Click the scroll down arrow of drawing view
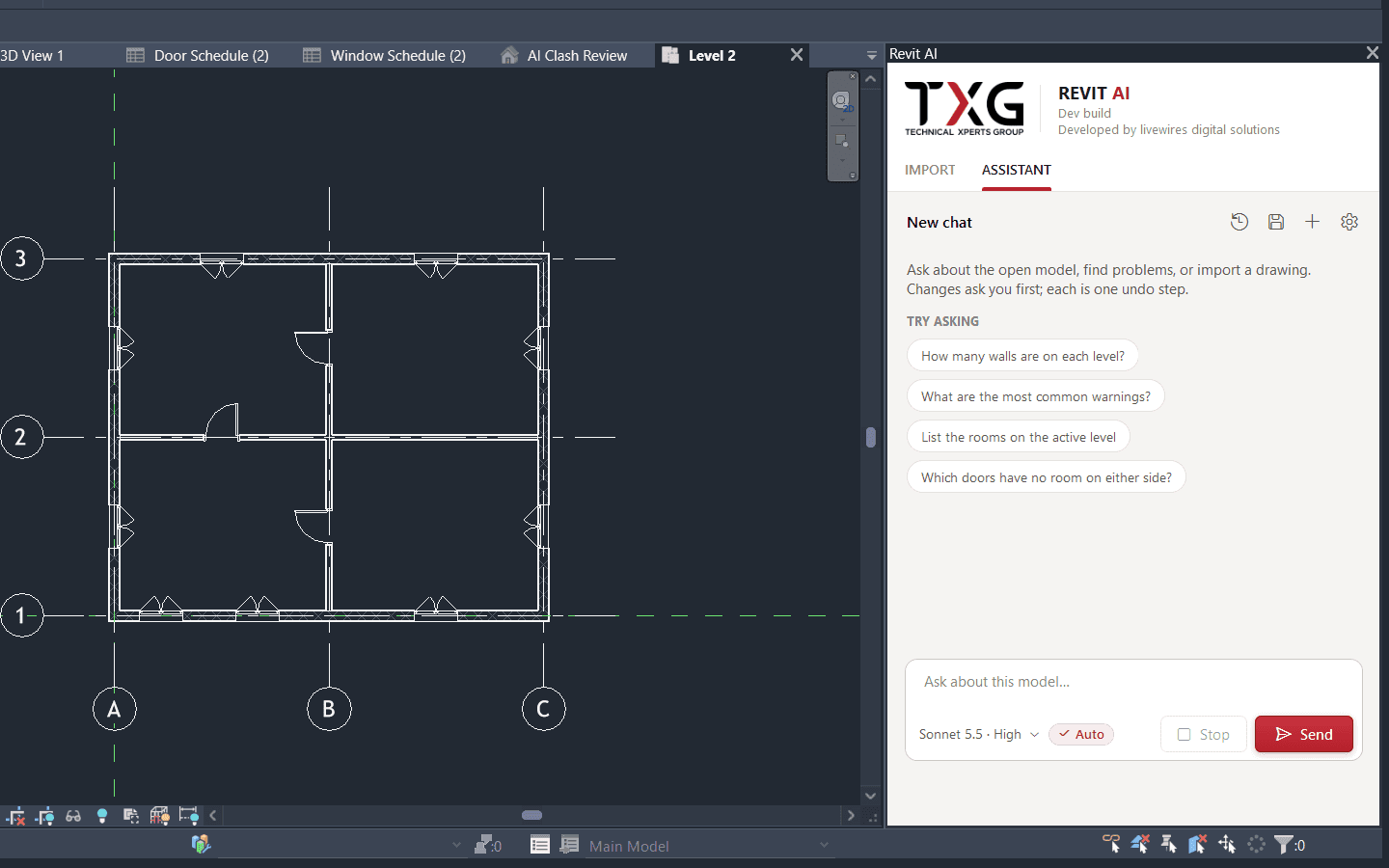 pos(871,796)
